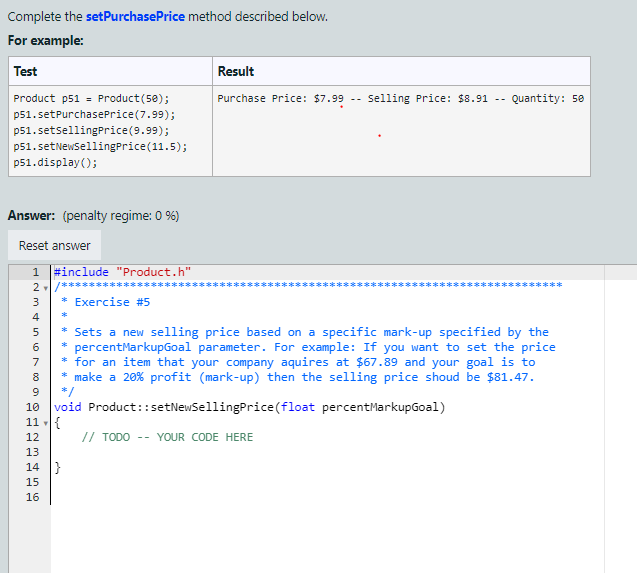Click the Product p51 = Product(50); line
Viewport: 637px width, 573px height.
91,98
